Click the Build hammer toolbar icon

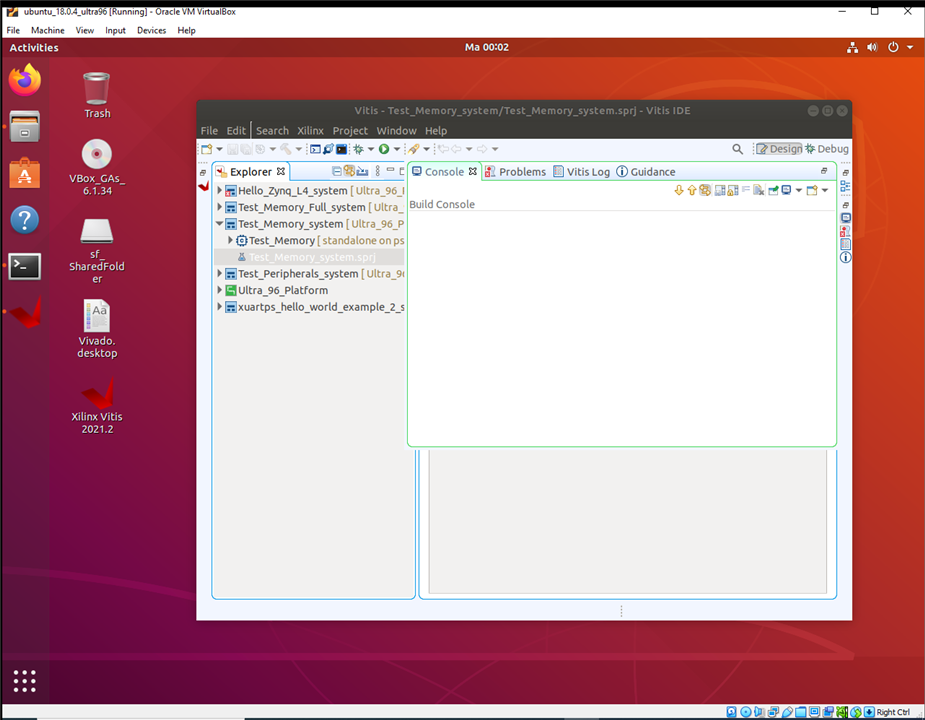pos(285,149)
